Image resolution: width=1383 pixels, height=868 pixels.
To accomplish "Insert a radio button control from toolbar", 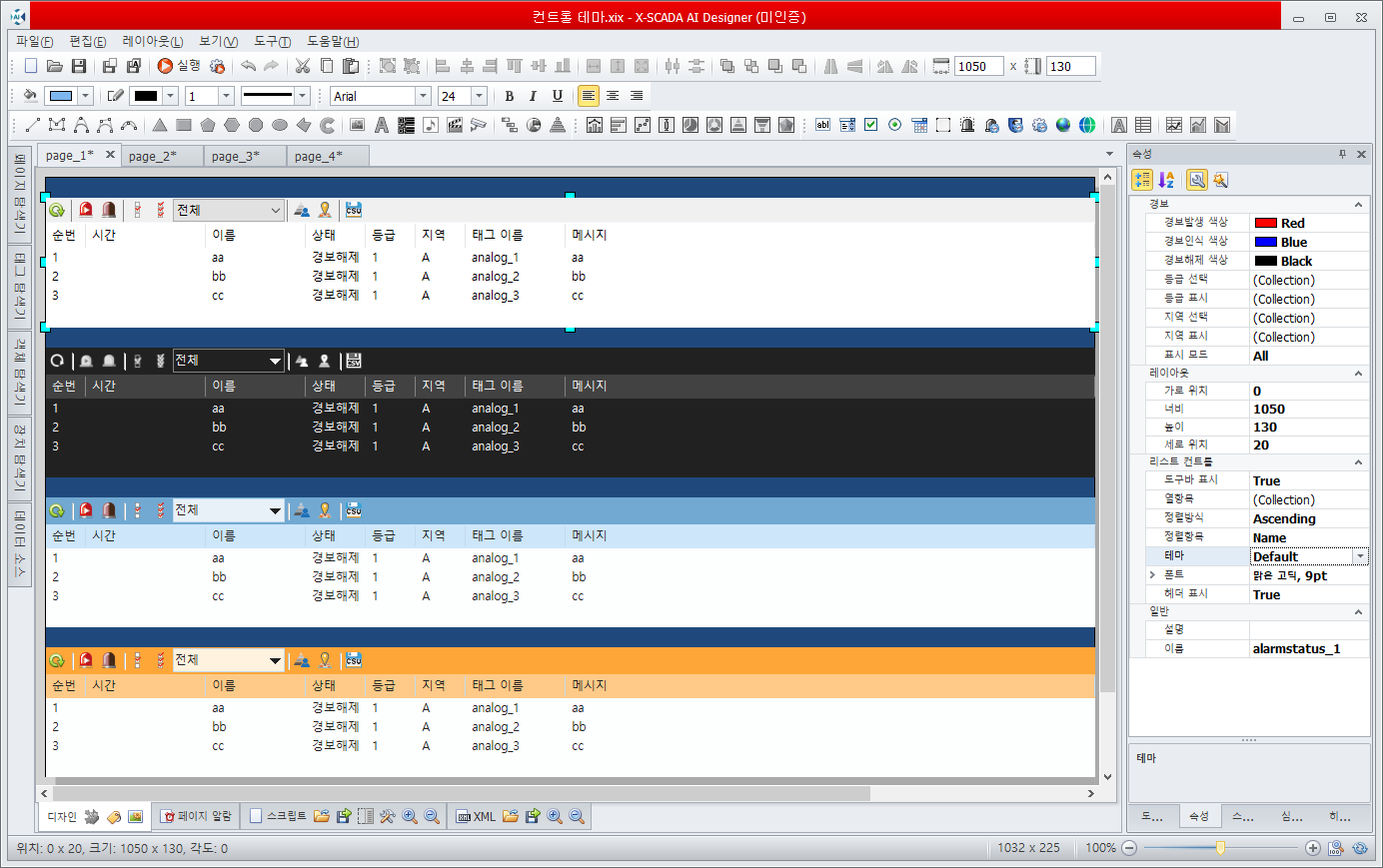I will pos(895,125).
